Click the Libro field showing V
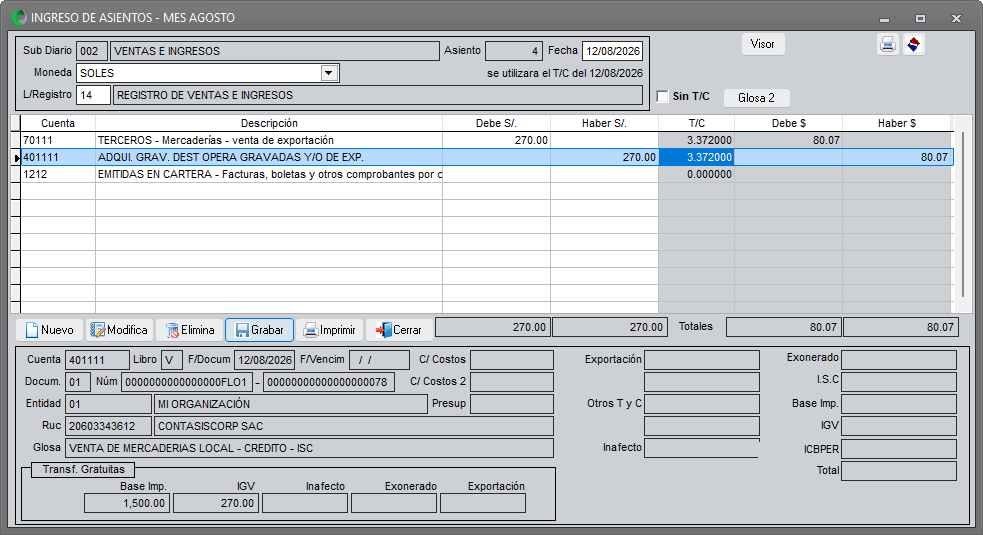The height and width of the screenshot is (535, 983). [x=172, y=360]
